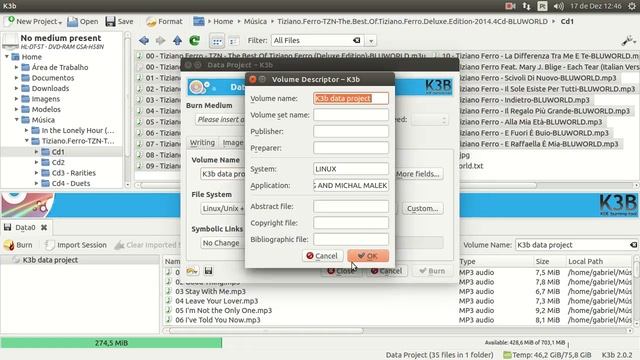Click the Bibliographic file field

coord(351,239)
